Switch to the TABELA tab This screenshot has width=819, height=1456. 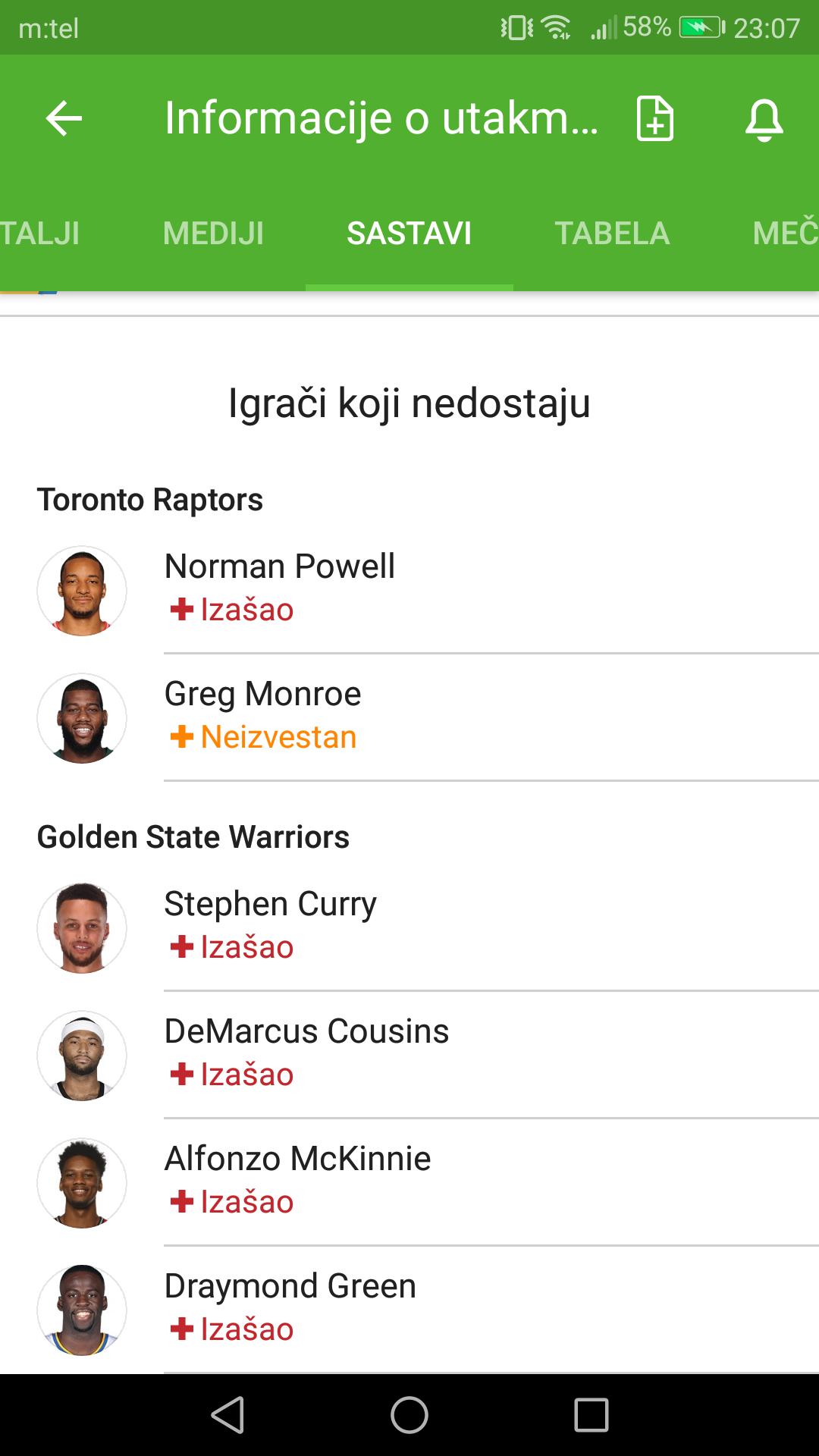[612, 233]
